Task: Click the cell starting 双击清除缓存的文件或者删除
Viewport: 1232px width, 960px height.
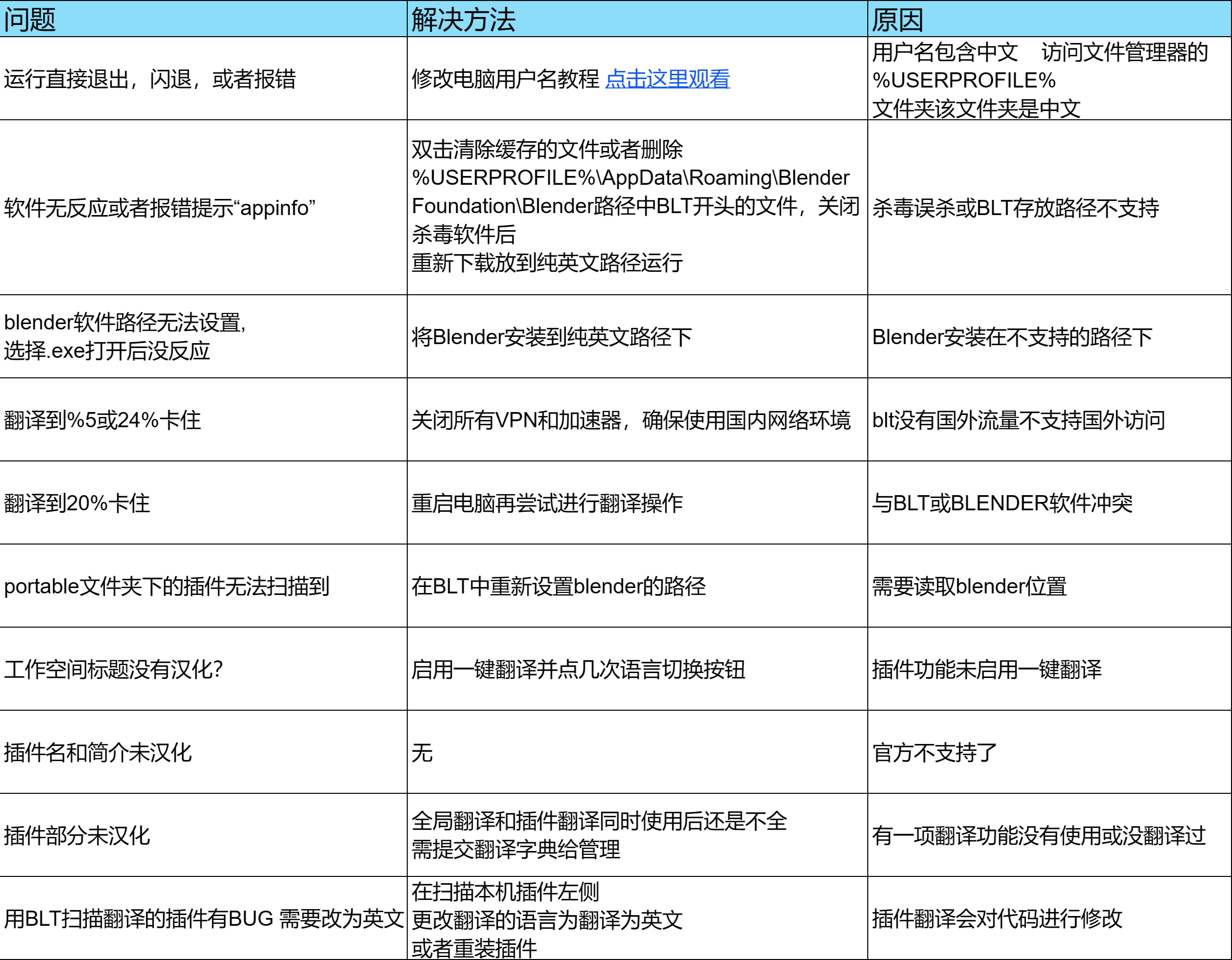Action: (x=637, y=207)
